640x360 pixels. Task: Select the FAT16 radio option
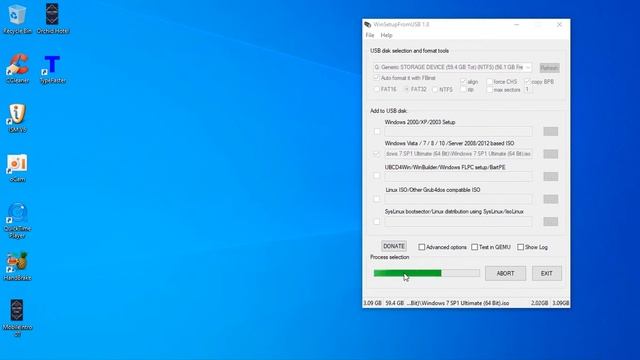coord(376,89)
